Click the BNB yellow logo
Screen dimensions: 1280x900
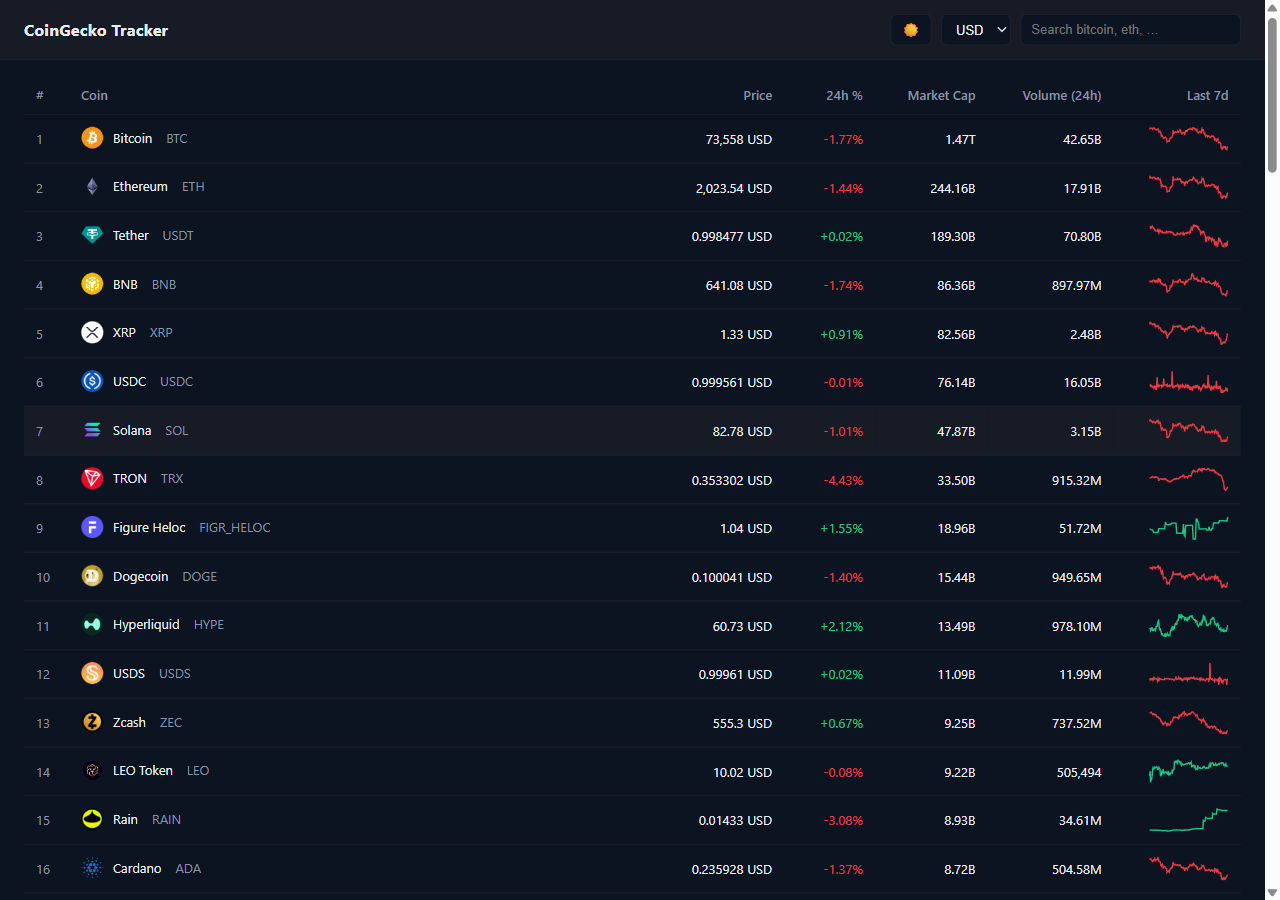click(x=92, y=284)
